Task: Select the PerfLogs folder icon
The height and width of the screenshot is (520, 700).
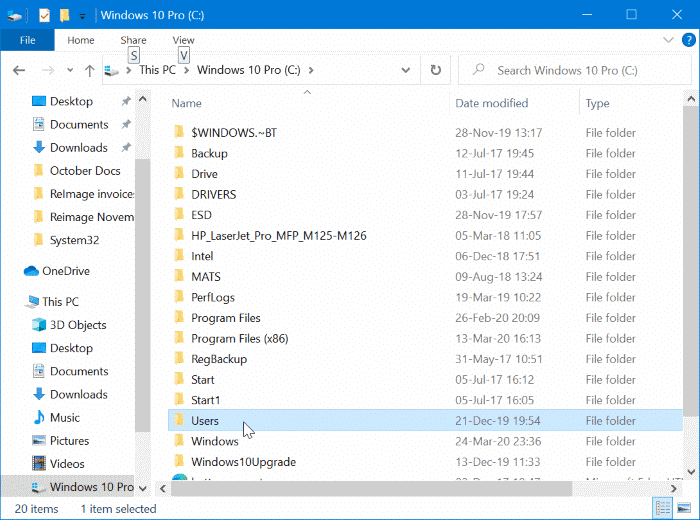Action: (179, 296)
